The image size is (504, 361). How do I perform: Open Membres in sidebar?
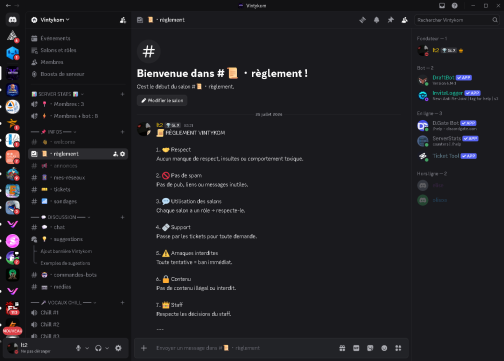coord(78,62)
